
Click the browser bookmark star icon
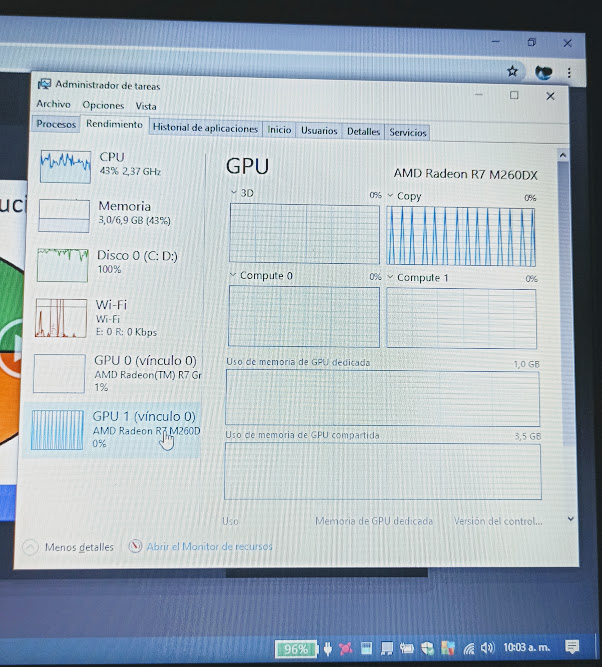click(x=512, y=71)
